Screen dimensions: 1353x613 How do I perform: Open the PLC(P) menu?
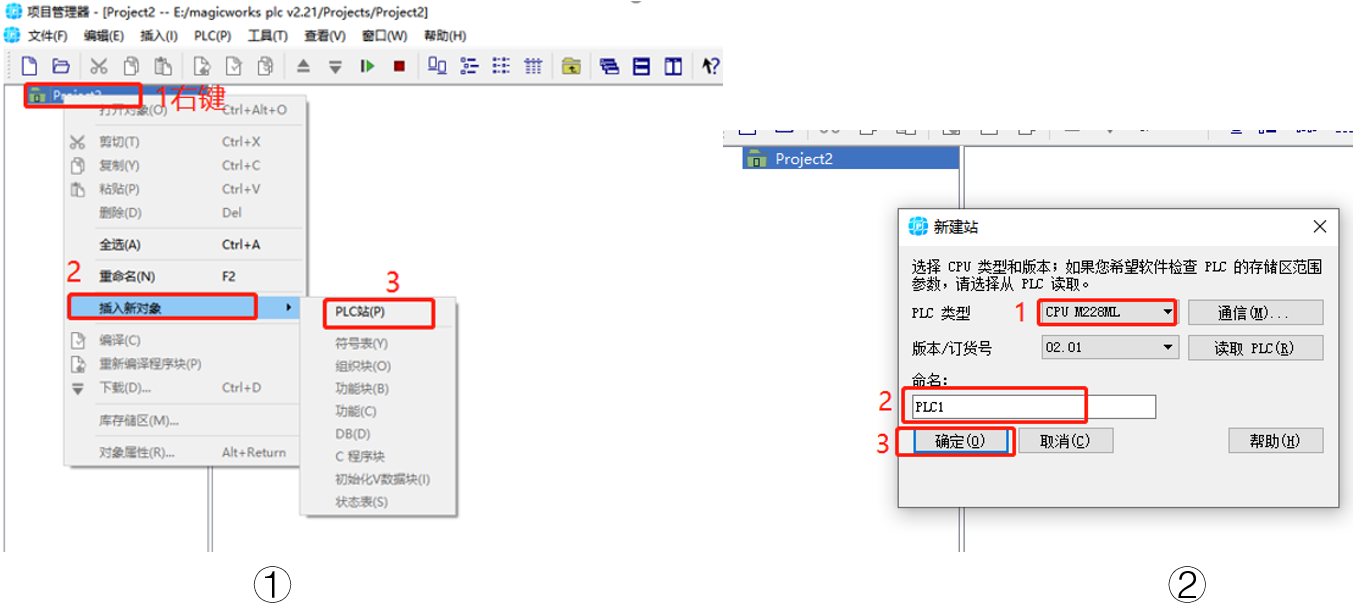coord(213,36)
